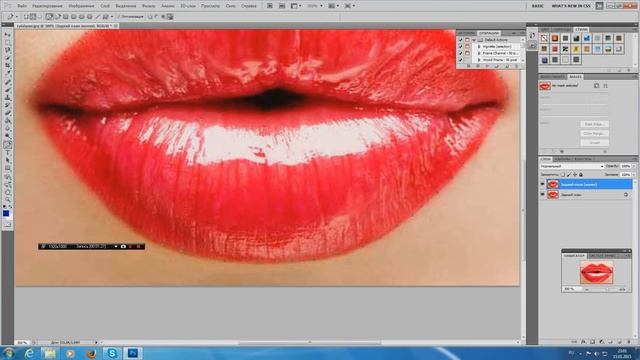Select the Eyedropper tool

(x=8, y=73)
